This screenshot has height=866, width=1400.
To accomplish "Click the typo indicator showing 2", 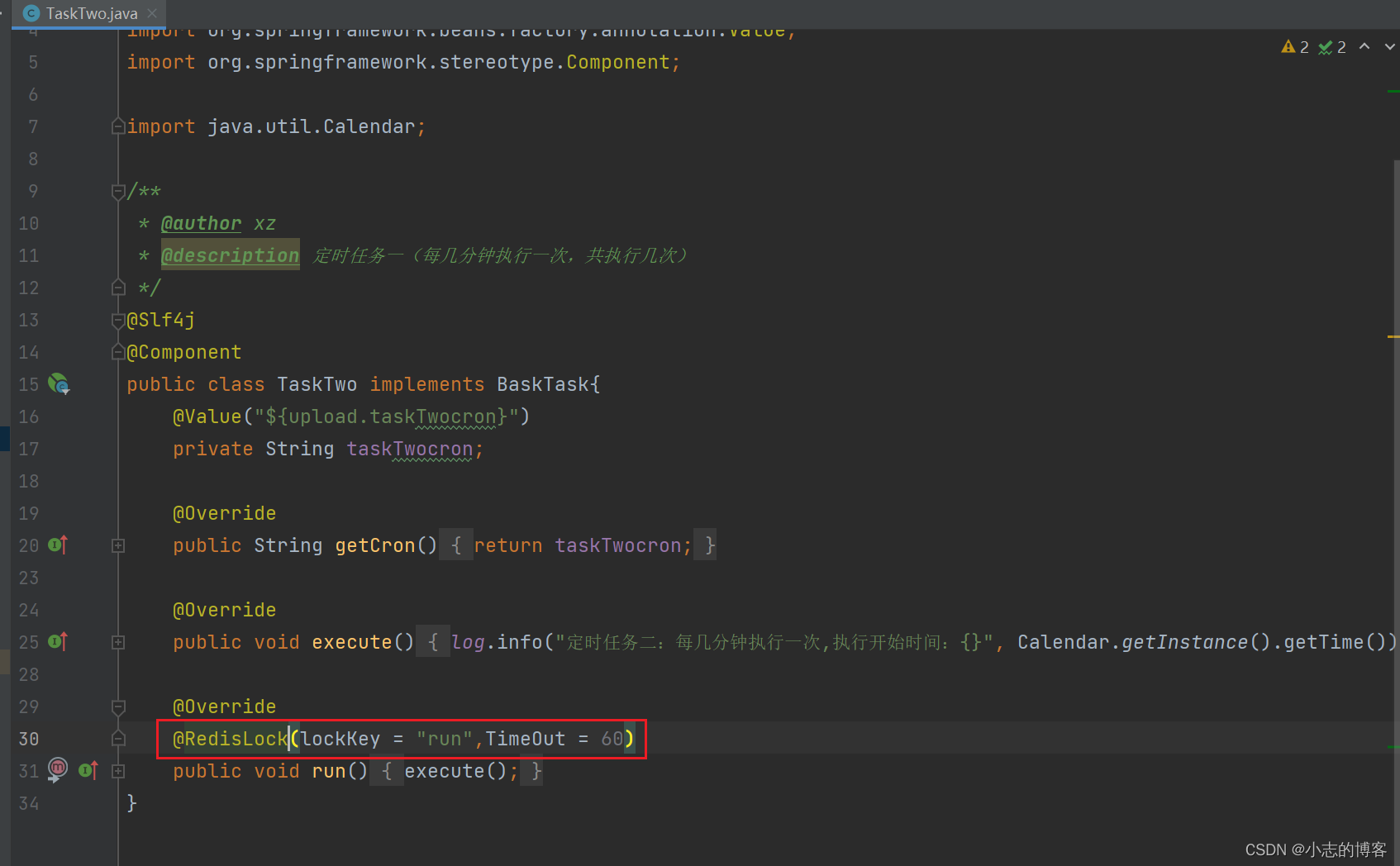I will [x=1332, y=47].
